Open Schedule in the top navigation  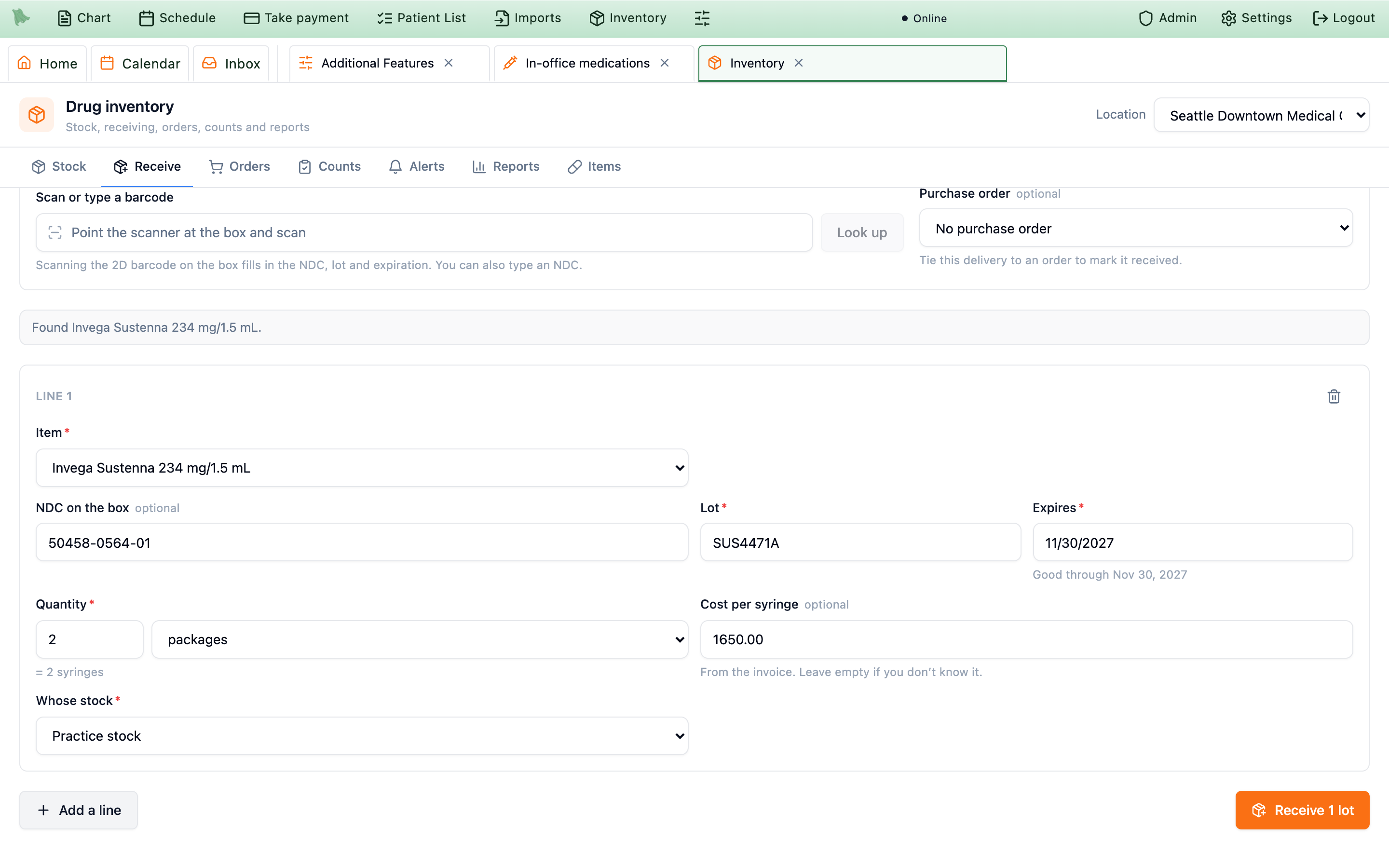pos(177,18)
